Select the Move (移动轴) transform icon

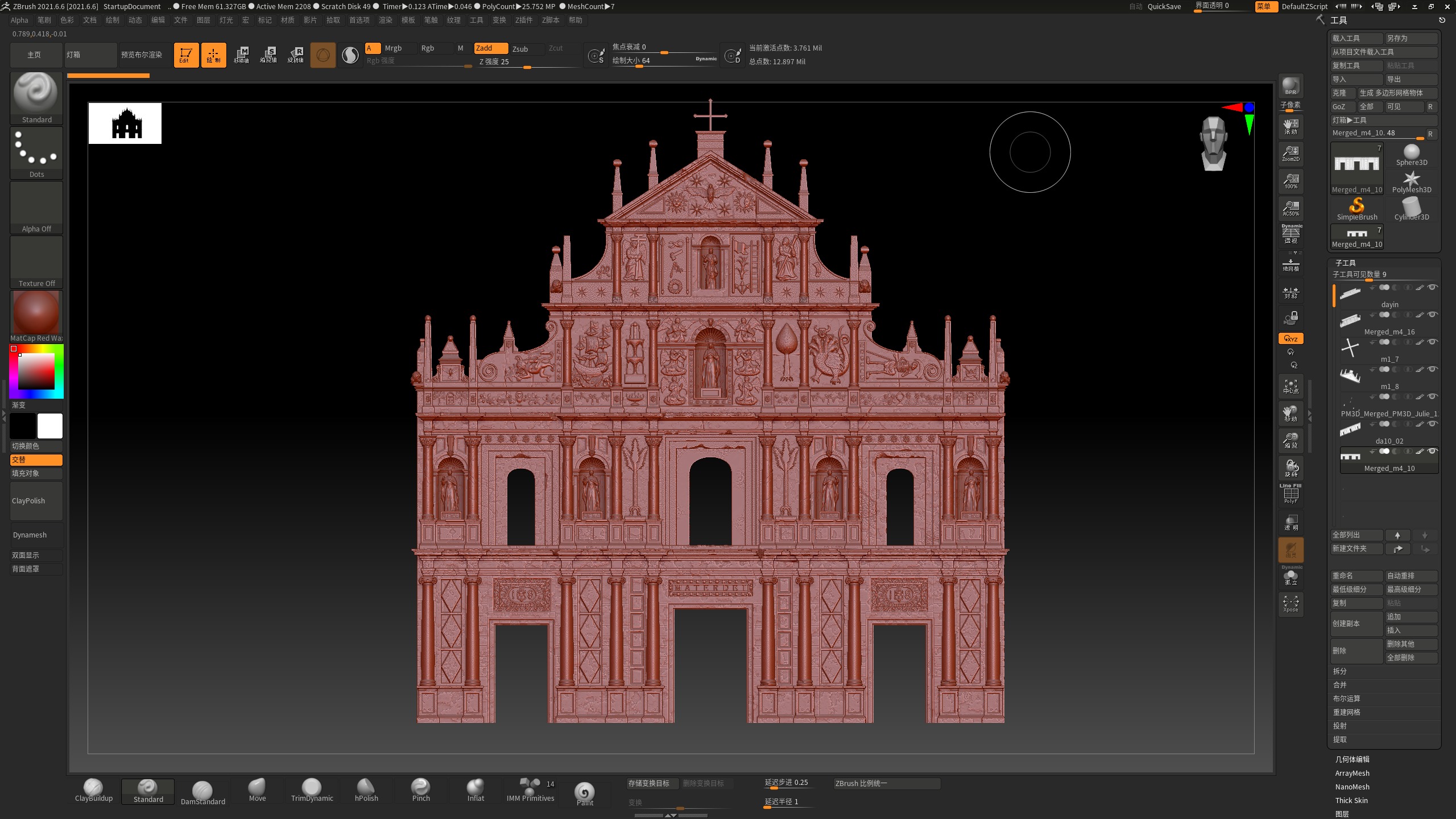coord(241,55)
